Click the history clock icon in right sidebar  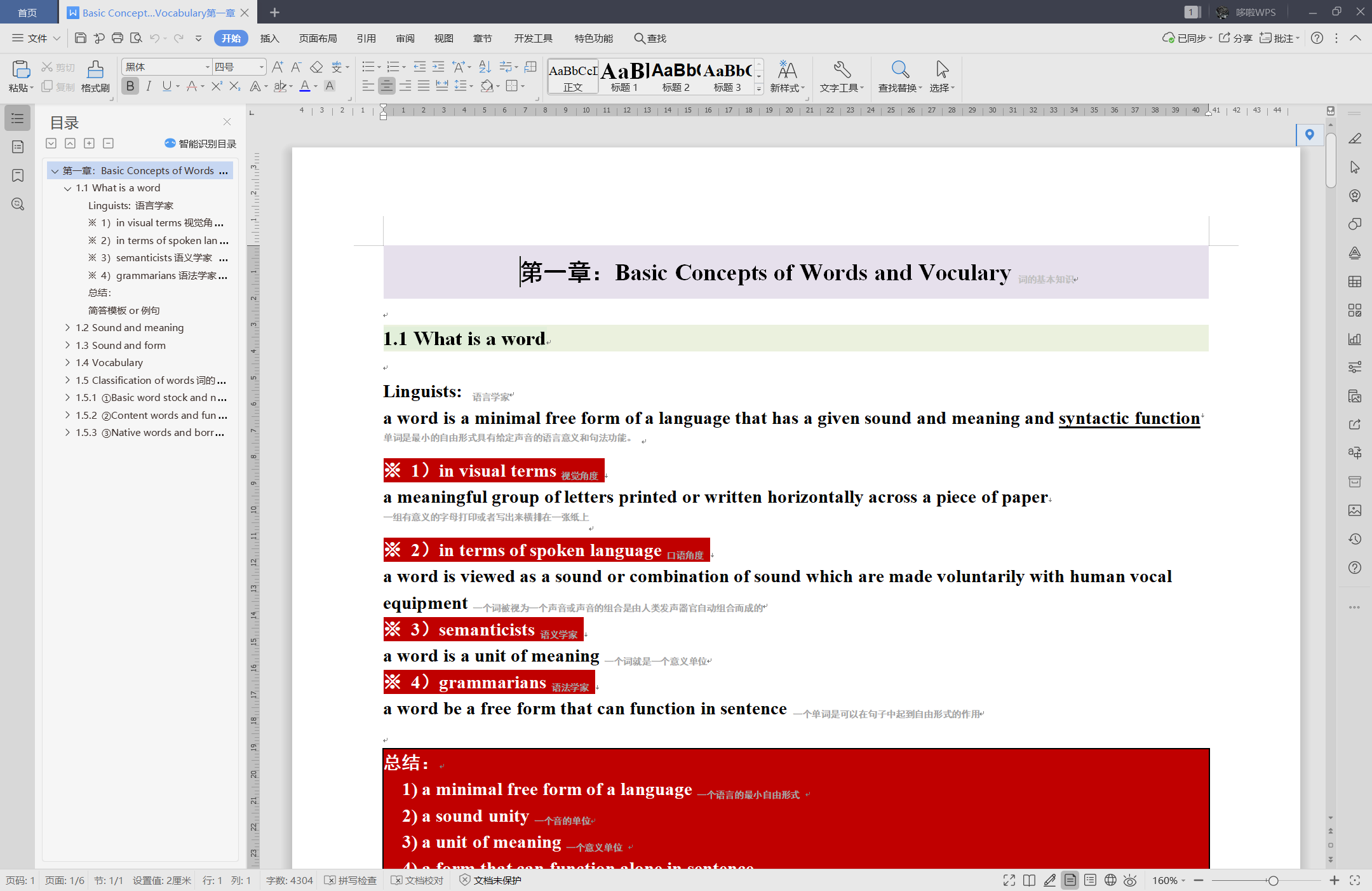point(1355,539)
